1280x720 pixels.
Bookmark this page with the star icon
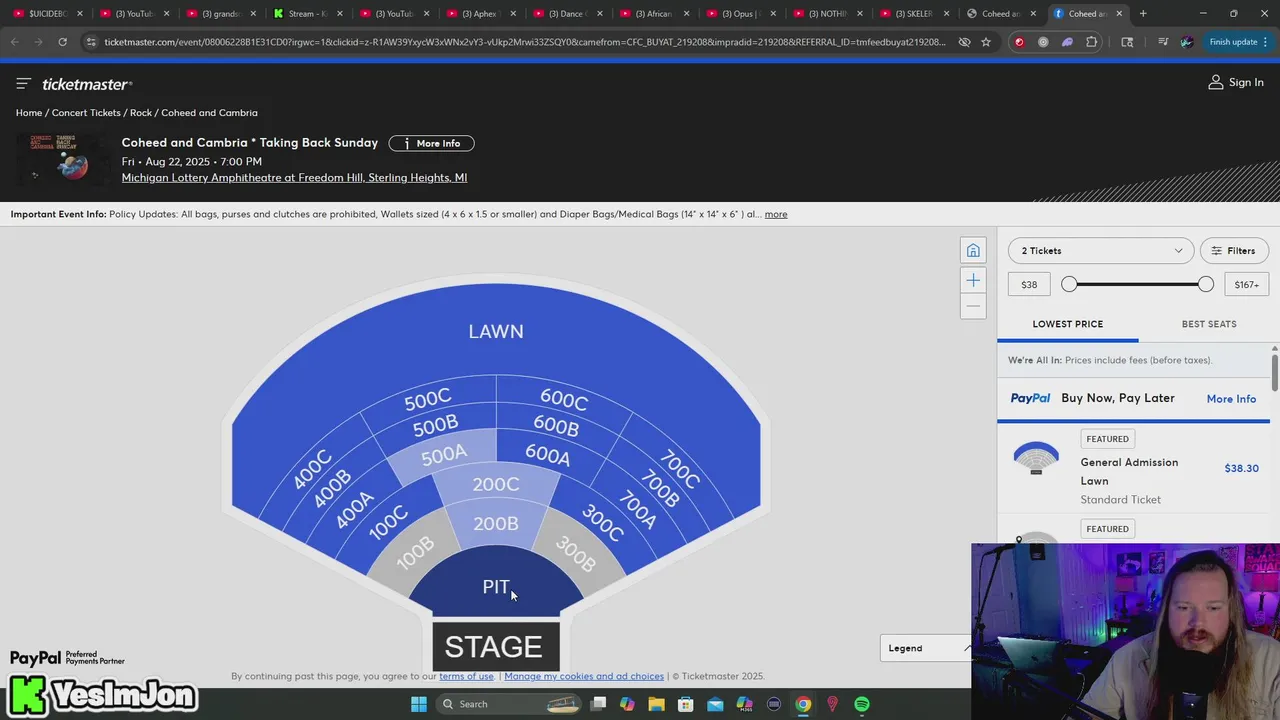pyautogui.click(x=986, y=42)
